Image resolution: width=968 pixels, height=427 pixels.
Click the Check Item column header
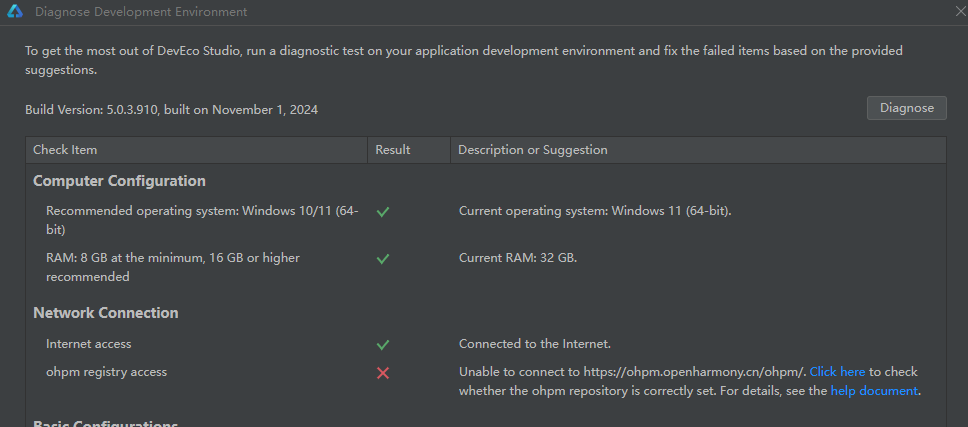pyautogui.click(x=196, y=150)
